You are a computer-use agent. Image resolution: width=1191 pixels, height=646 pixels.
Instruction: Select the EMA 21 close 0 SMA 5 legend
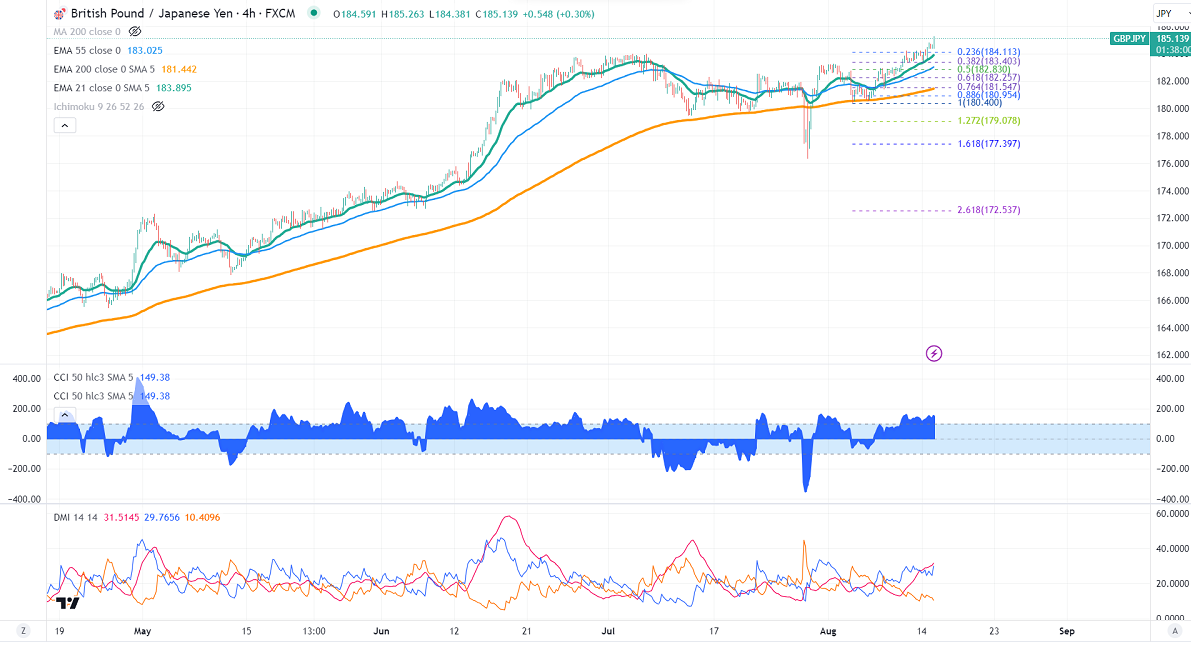(x=102, y=88)
